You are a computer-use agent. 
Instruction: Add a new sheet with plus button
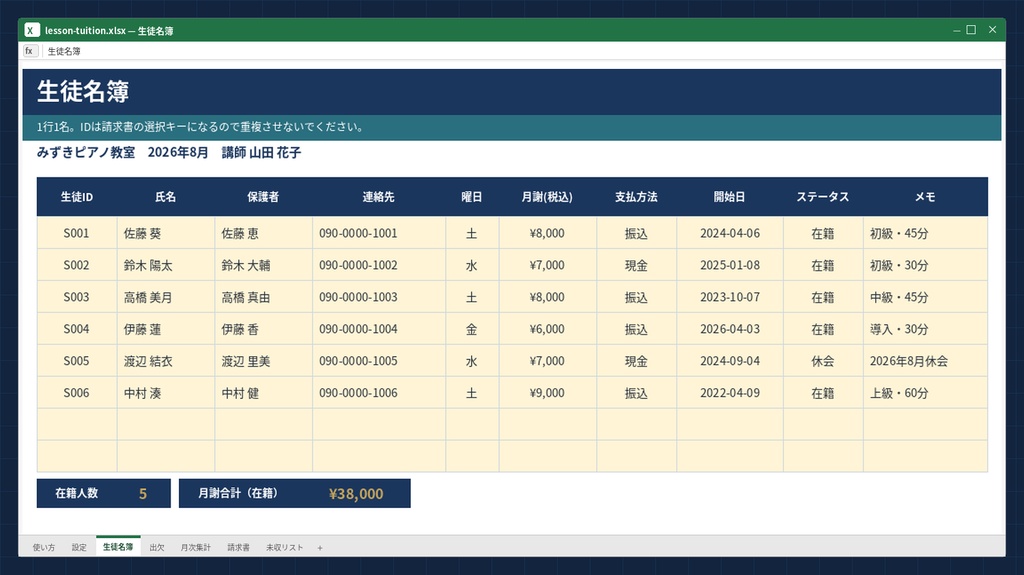click(x=320, y=548)
